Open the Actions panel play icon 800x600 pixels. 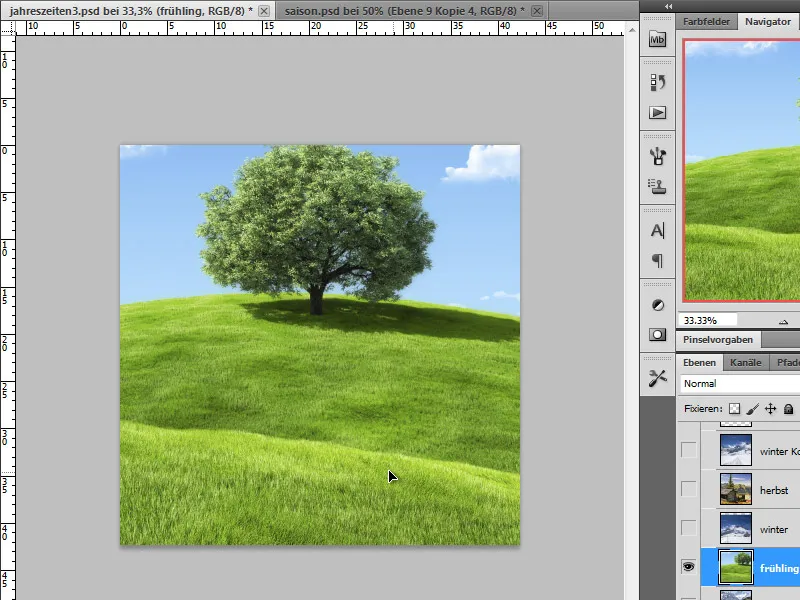(657, 112)
